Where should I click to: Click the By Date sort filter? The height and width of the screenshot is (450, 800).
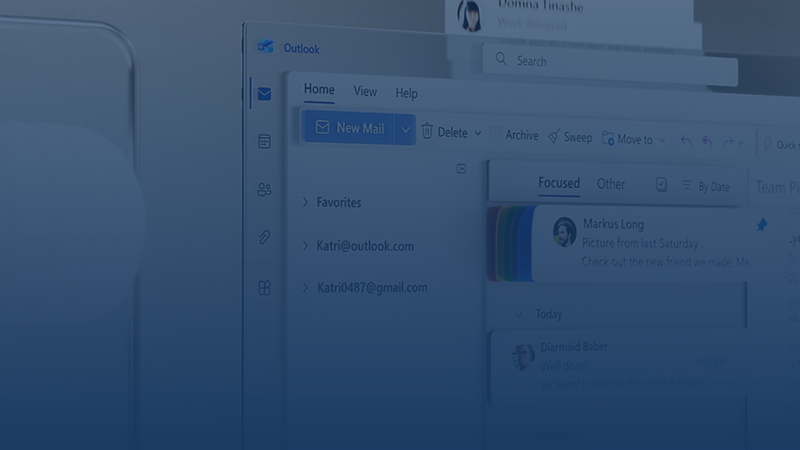pyautogui.click(x=706, y=186)
